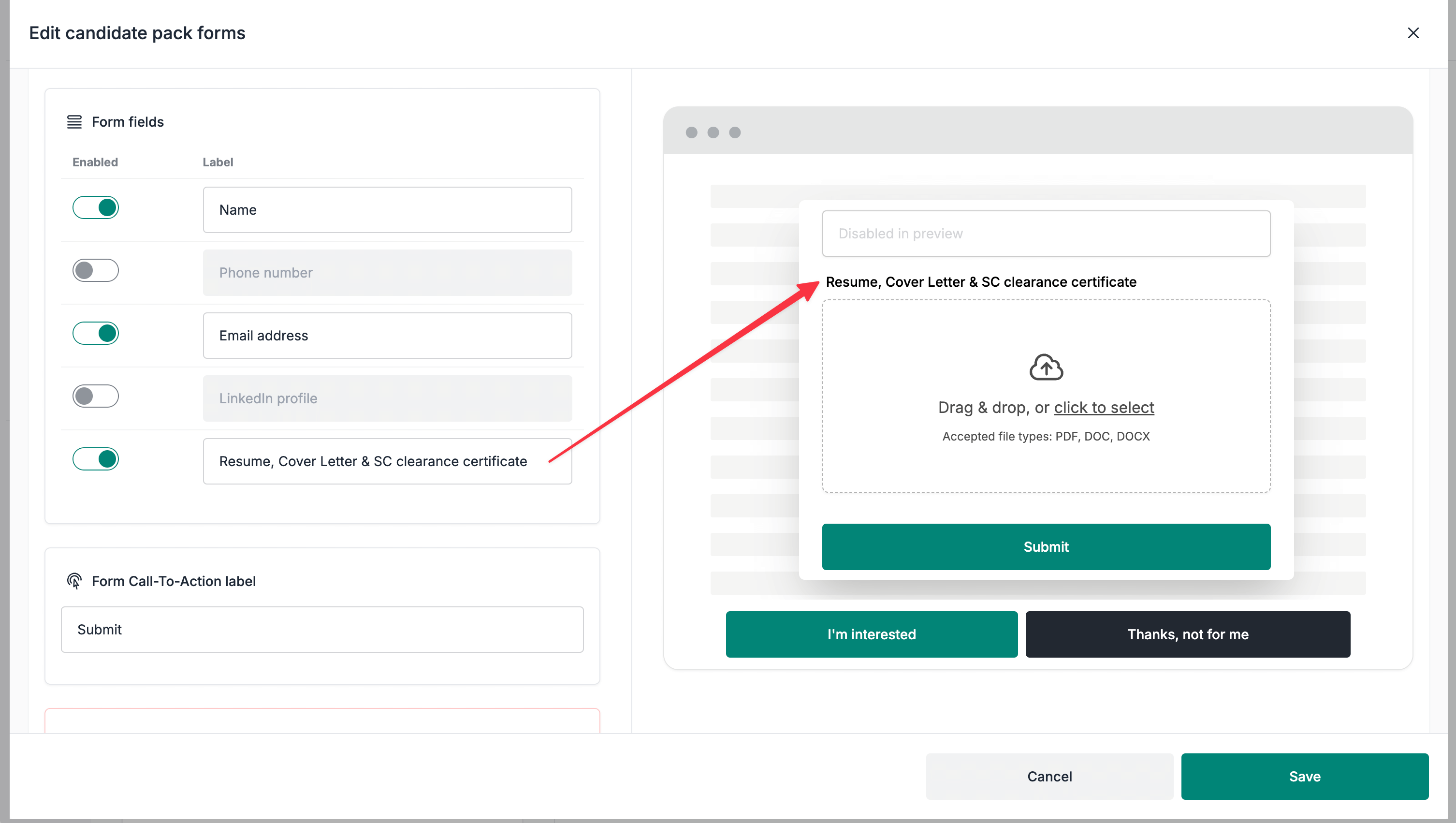Disable the Email address field toggle

[96, 333]
